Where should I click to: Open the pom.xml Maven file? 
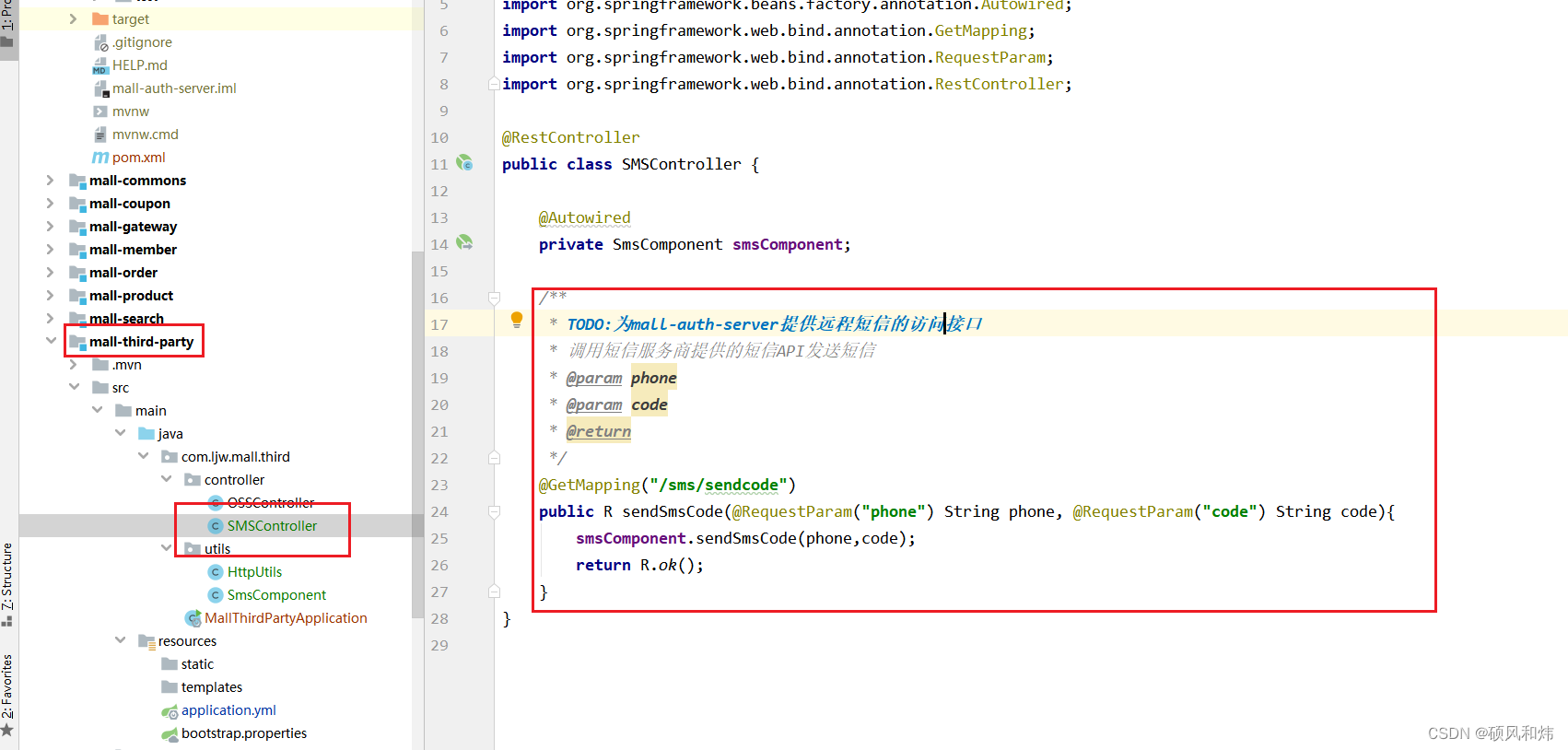point(139,158)
